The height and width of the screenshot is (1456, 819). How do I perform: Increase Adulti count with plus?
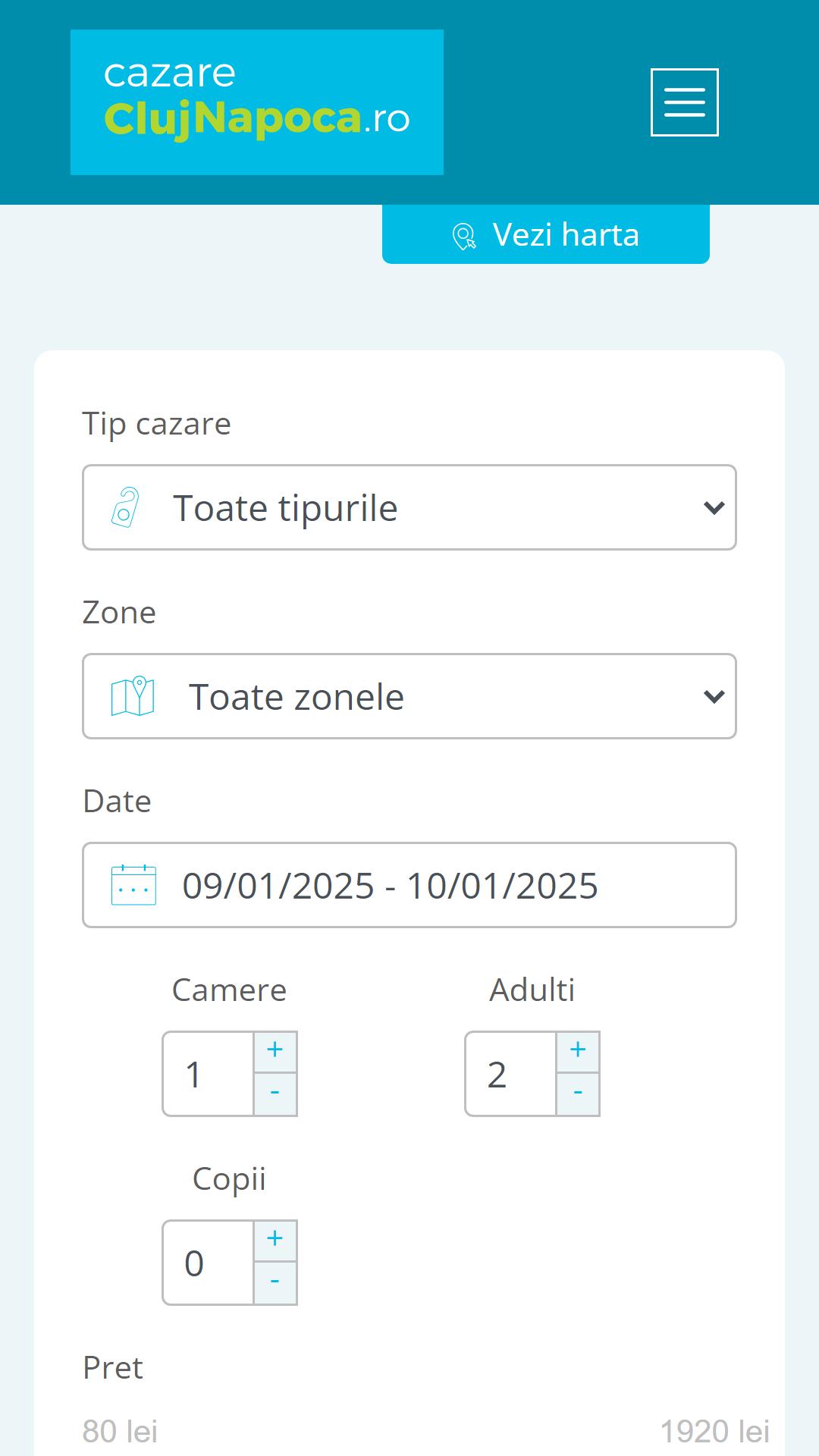coord(578,1051)
